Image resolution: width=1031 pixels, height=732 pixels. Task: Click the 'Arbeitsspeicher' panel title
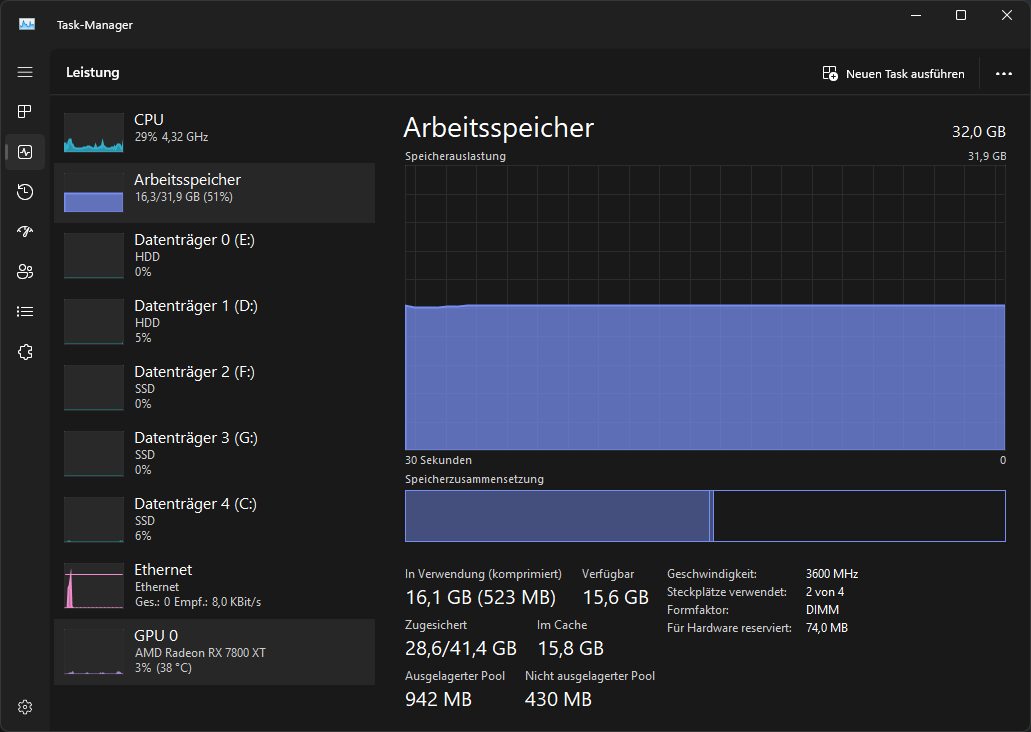[x=498, y=128]
